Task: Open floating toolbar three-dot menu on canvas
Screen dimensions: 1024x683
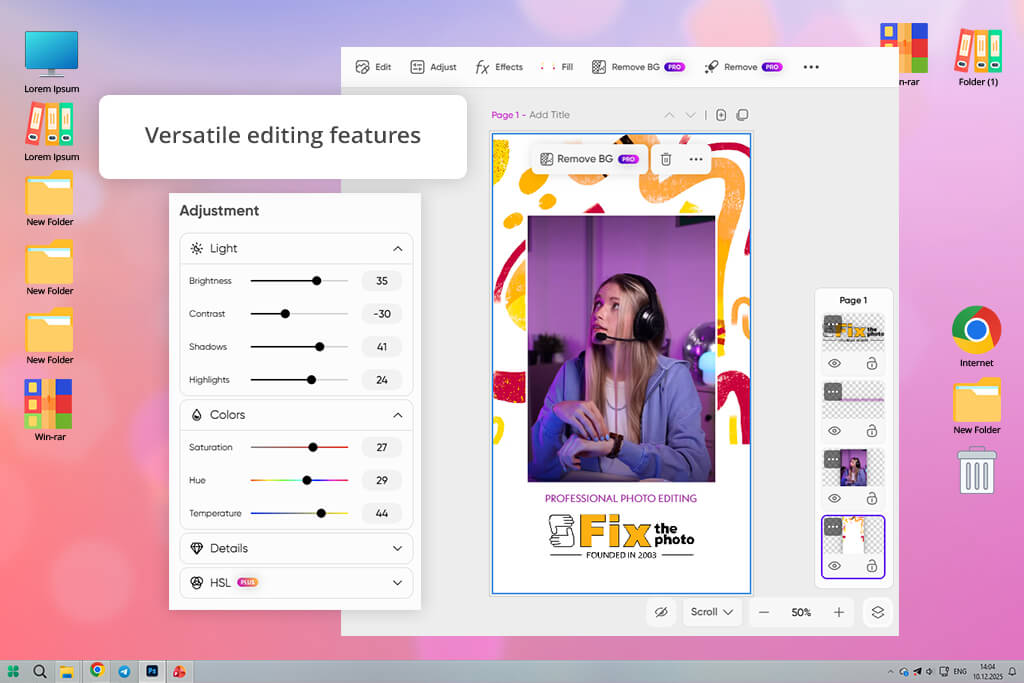Action: coord(696,159)
